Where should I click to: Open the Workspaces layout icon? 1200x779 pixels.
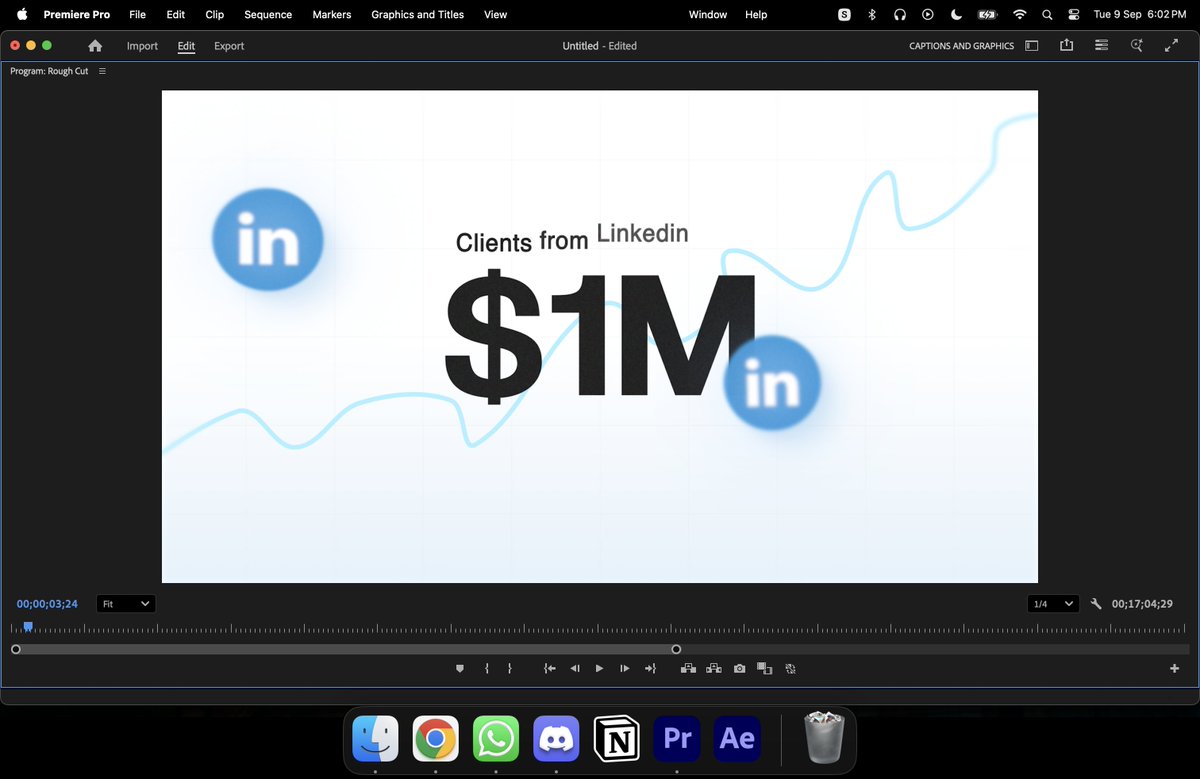pos(1032,46)
